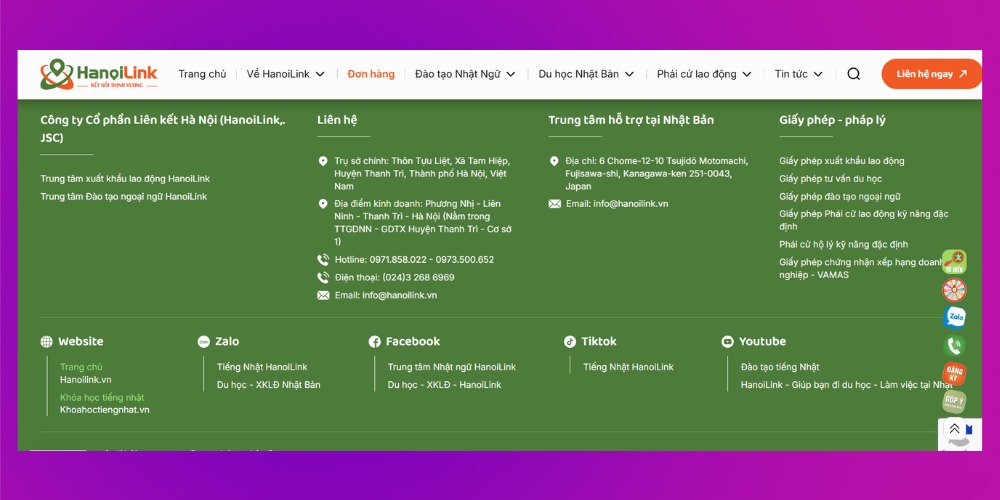Open the Hanoilink.vn website link
This screenshot has height=500, width=1000.
tap(86, 380)
